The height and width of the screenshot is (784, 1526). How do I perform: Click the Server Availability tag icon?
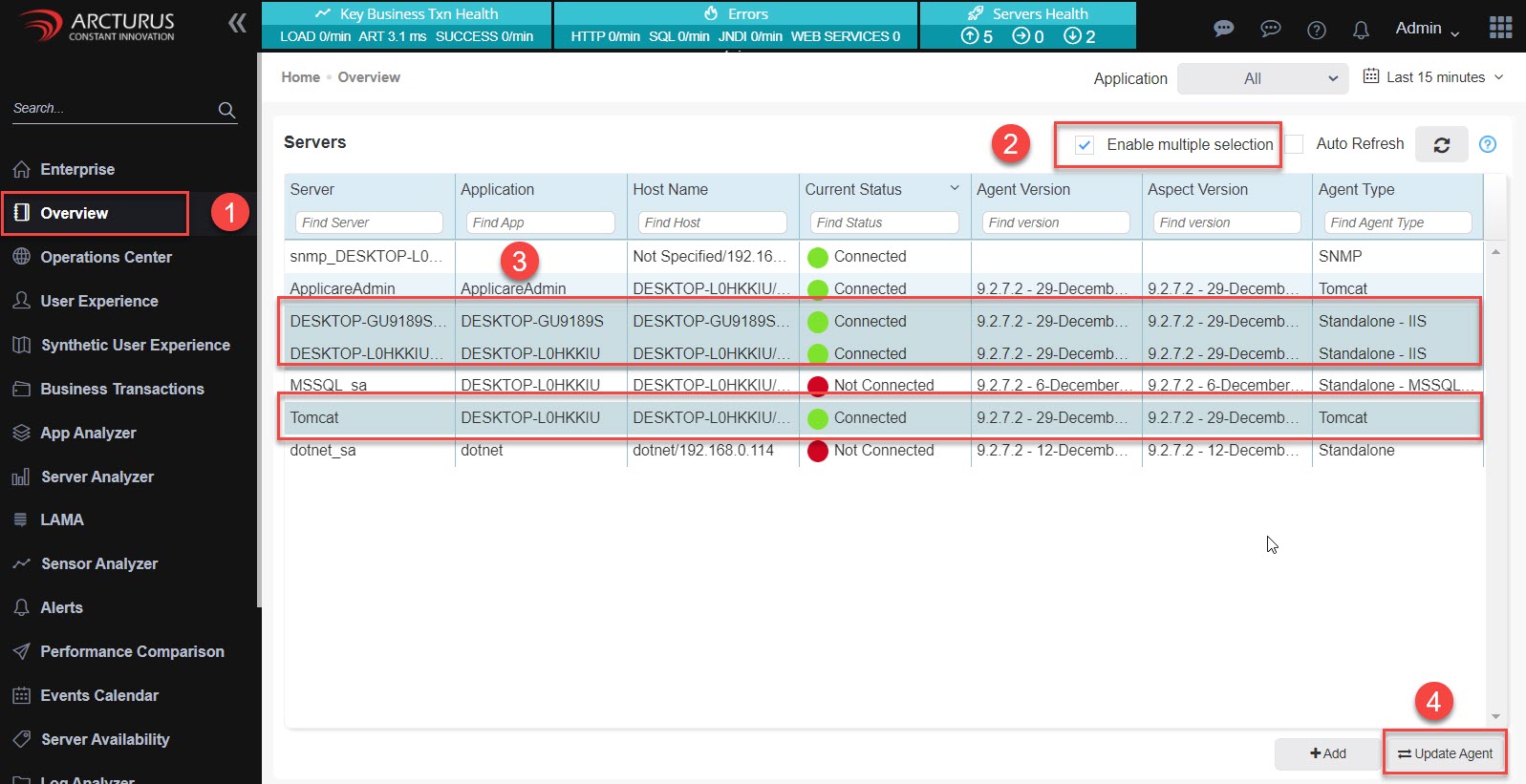[21, 739]
